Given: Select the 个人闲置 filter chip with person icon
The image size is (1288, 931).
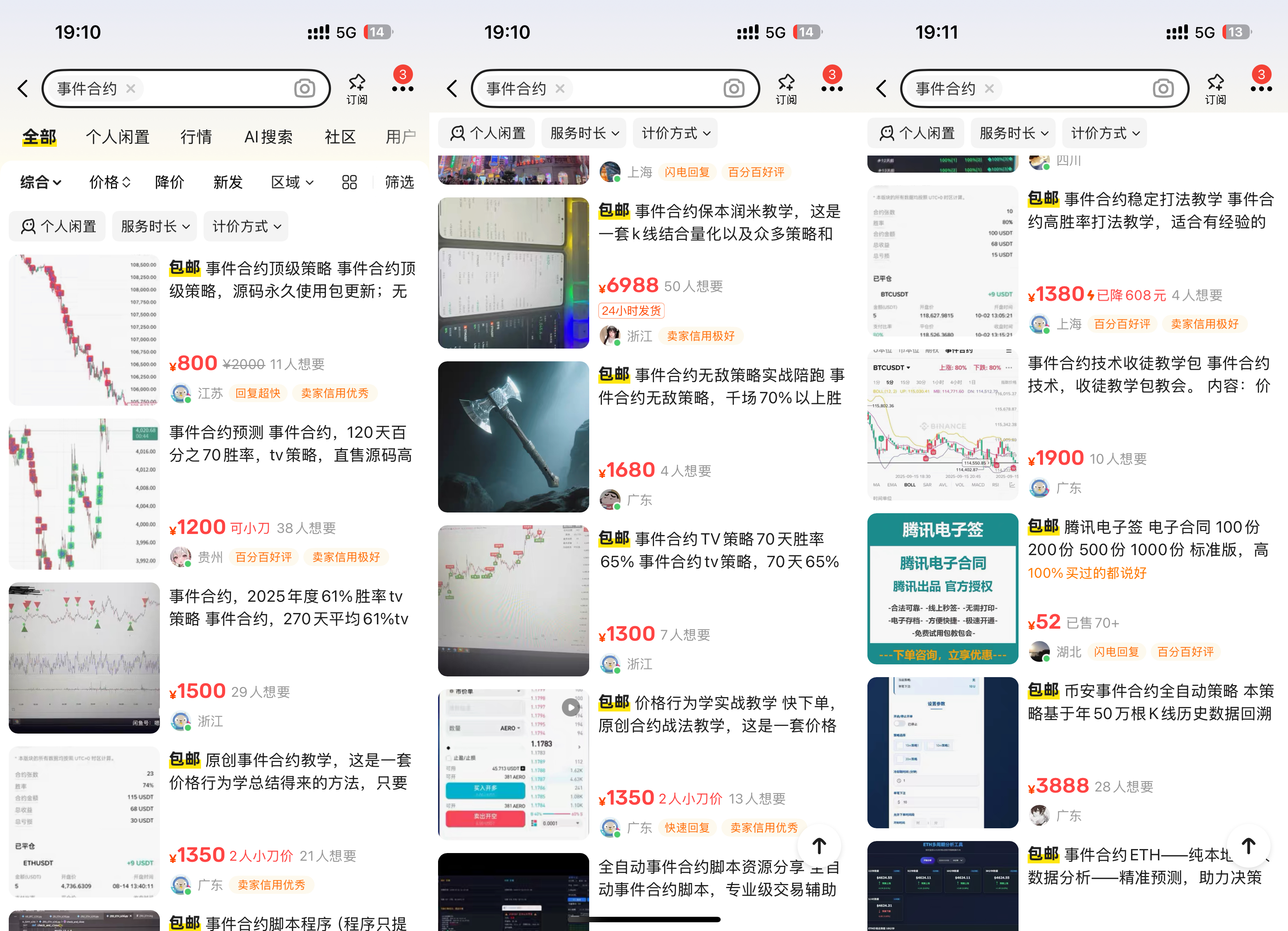Looking at the screenshot, I should coord(57,226).
